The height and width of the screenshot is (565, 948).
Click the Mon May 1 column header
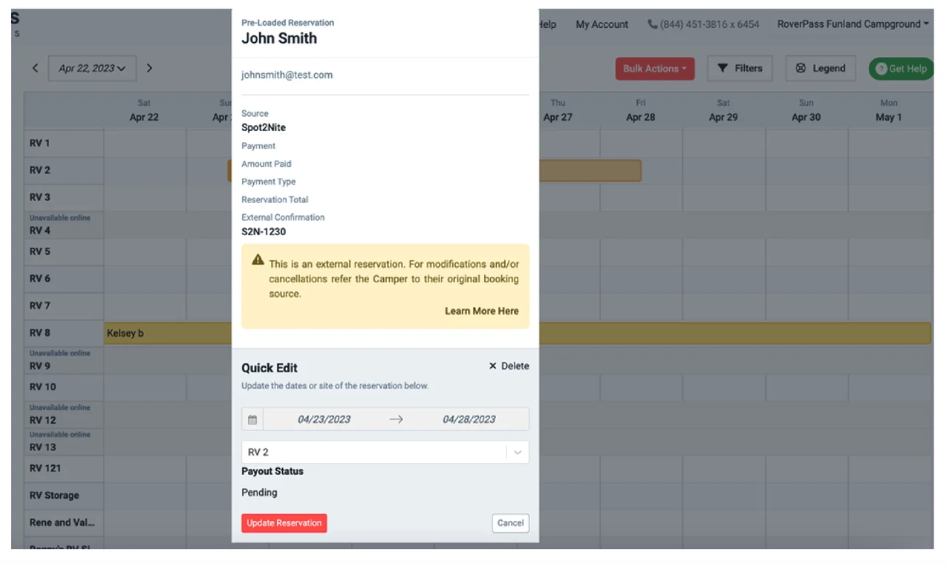888,111
